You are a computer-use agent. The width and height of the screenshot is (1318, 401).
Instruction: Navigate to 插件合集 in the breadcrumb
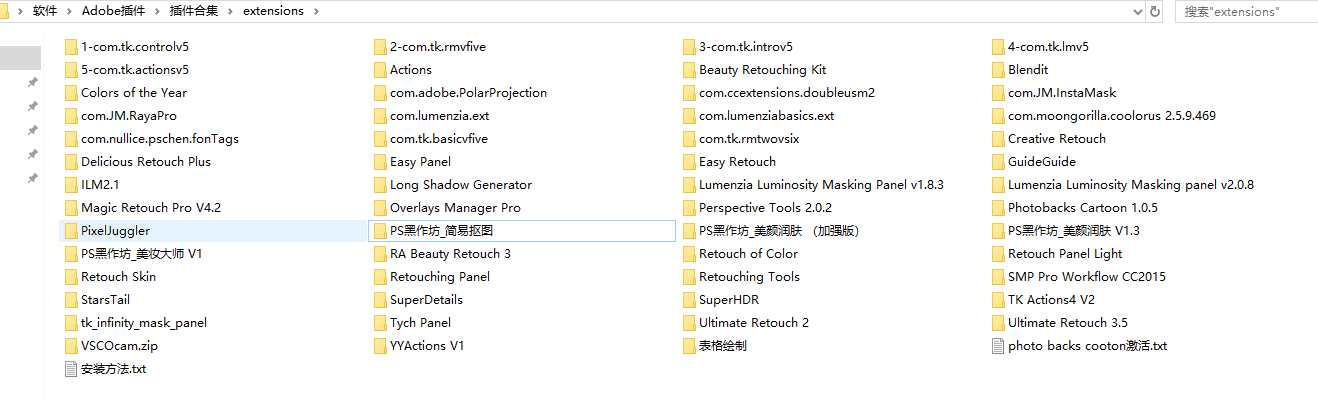click(x=195, y=11)
